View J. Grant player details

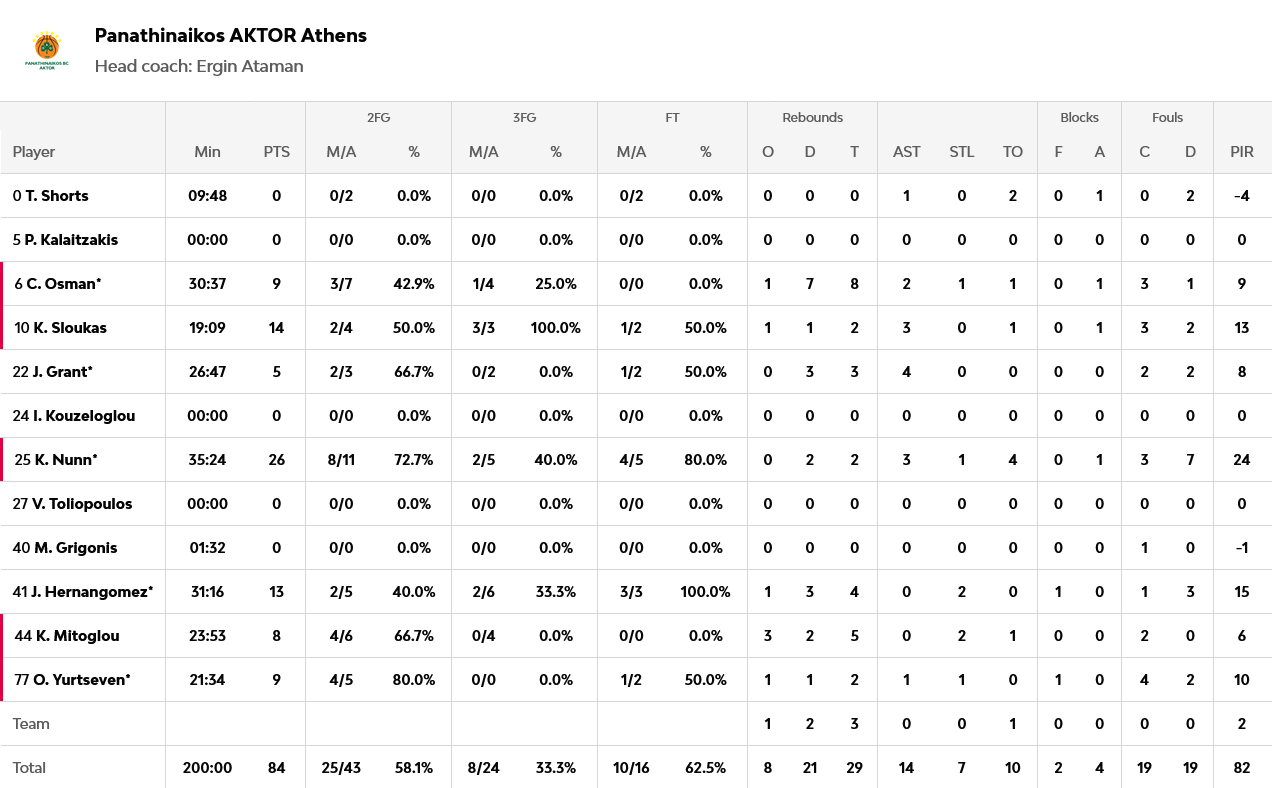click(60, 372)
